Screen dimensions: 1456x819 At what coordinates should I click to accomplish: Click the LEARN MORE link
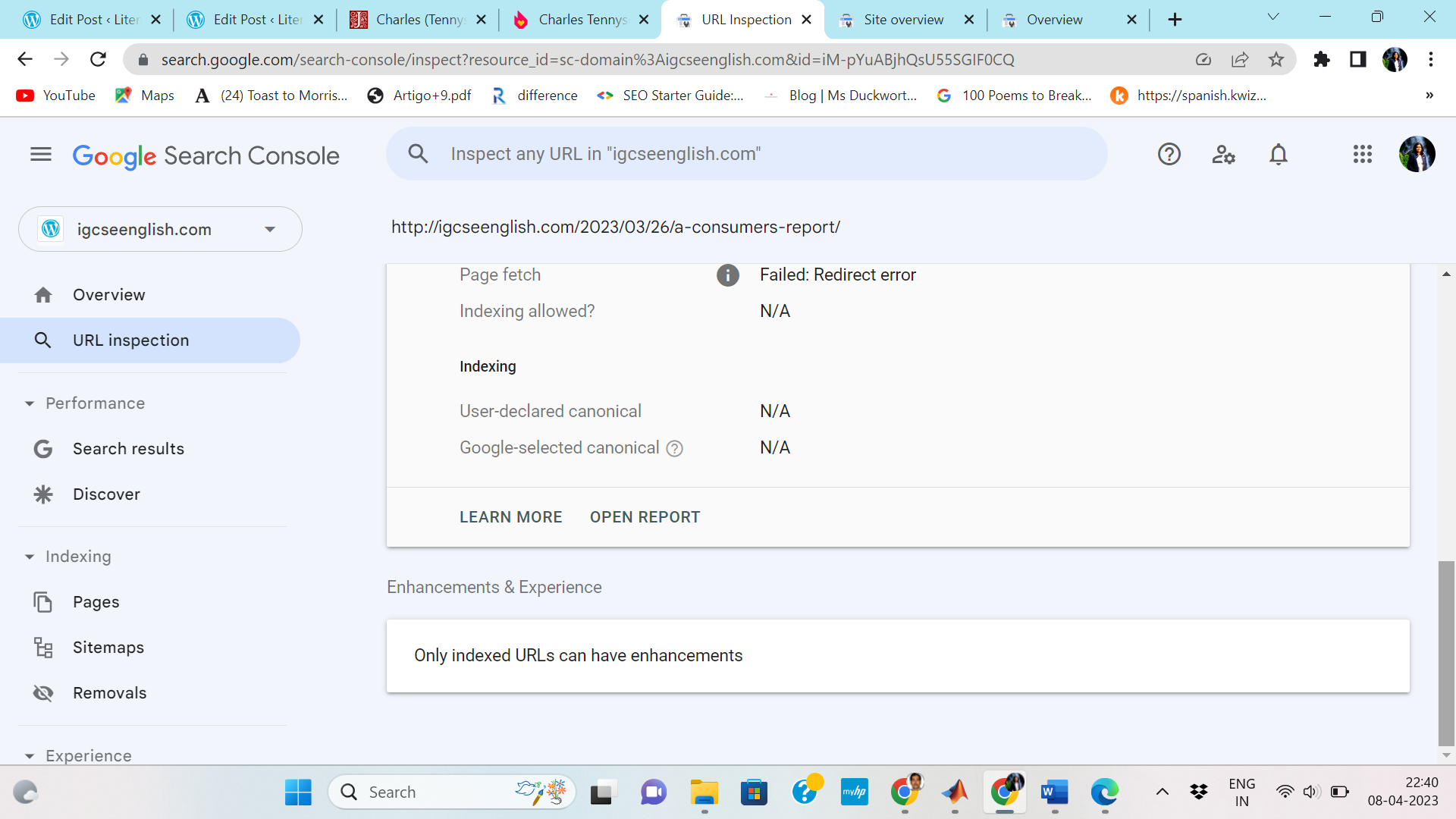click(510, 517)
